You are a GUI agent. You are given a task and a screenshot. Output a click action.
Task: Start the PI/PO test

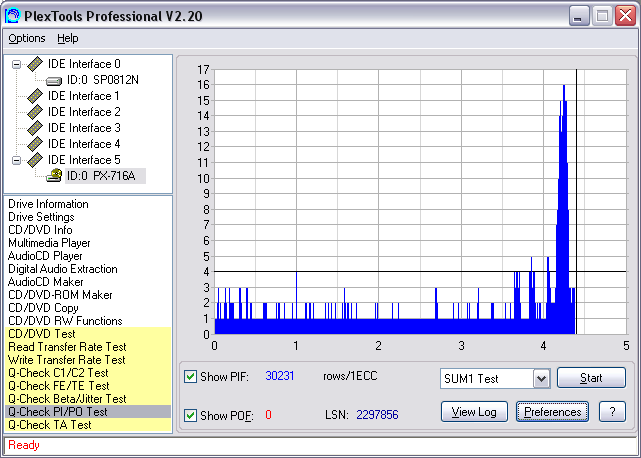pos(591,378)
